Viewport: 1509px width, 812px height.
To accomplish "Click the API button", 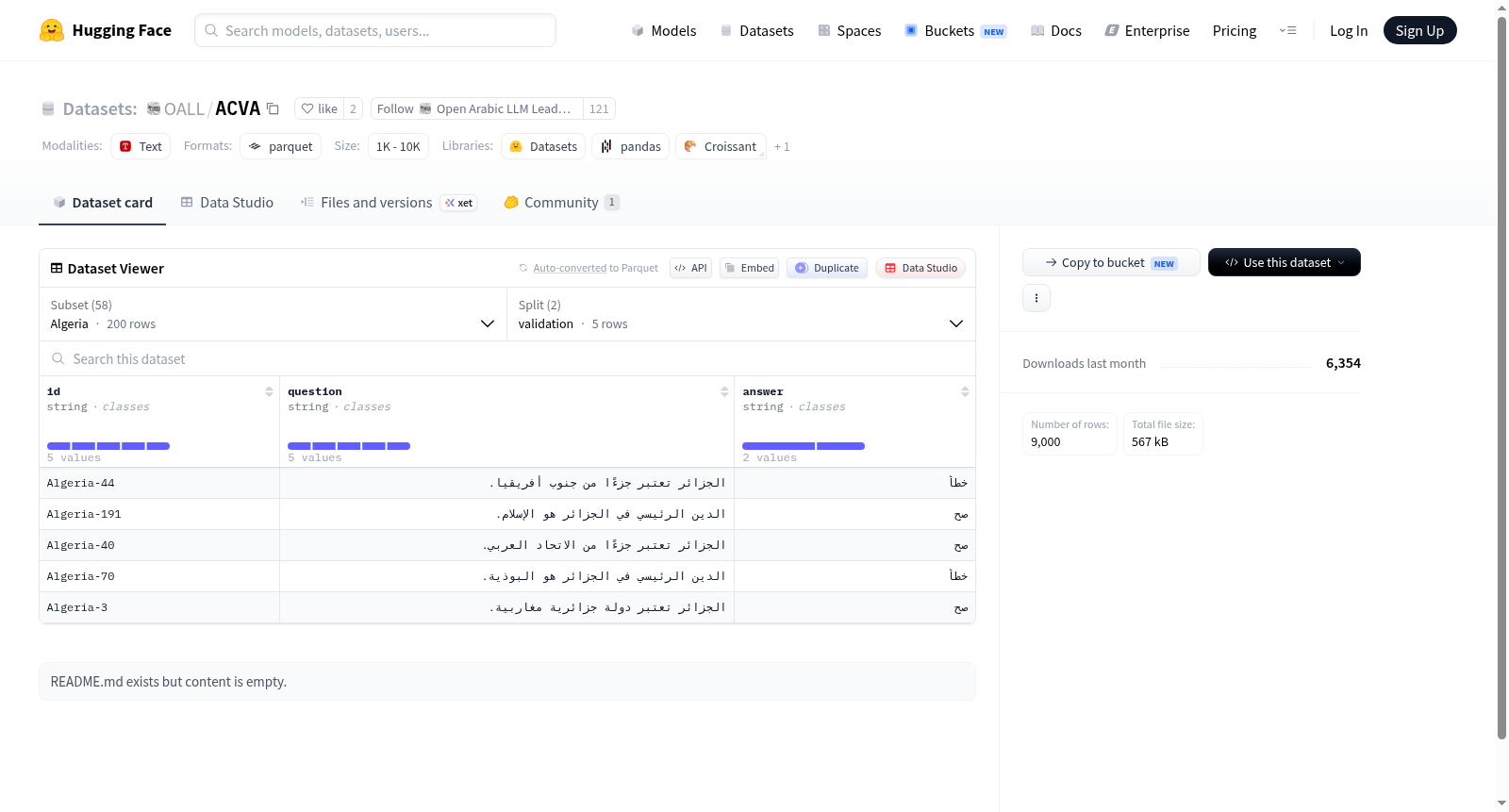I will click(690, 268).
